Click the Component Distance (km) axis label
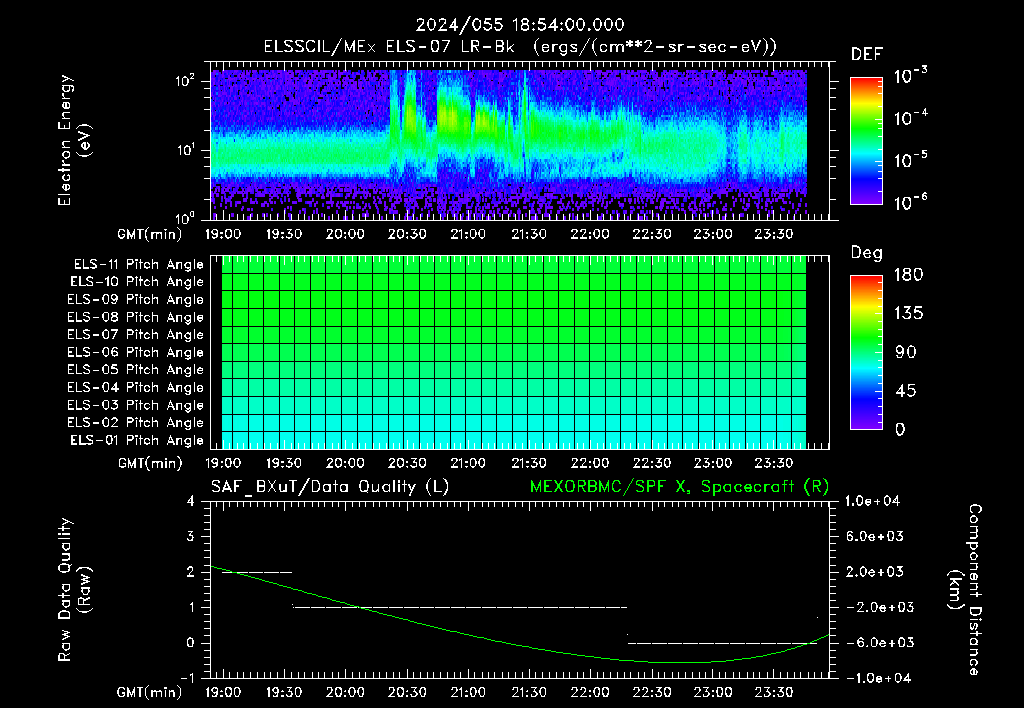Image resolution: width=1024 pixels, height=708 pixels. (965, 590)
